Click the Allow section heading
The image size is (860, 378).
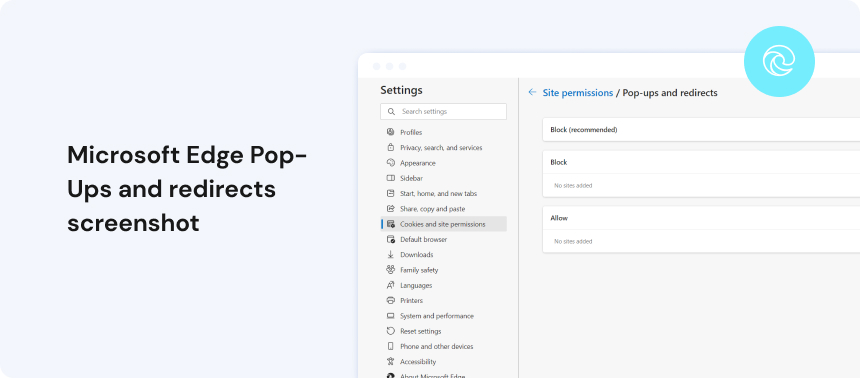559,218
